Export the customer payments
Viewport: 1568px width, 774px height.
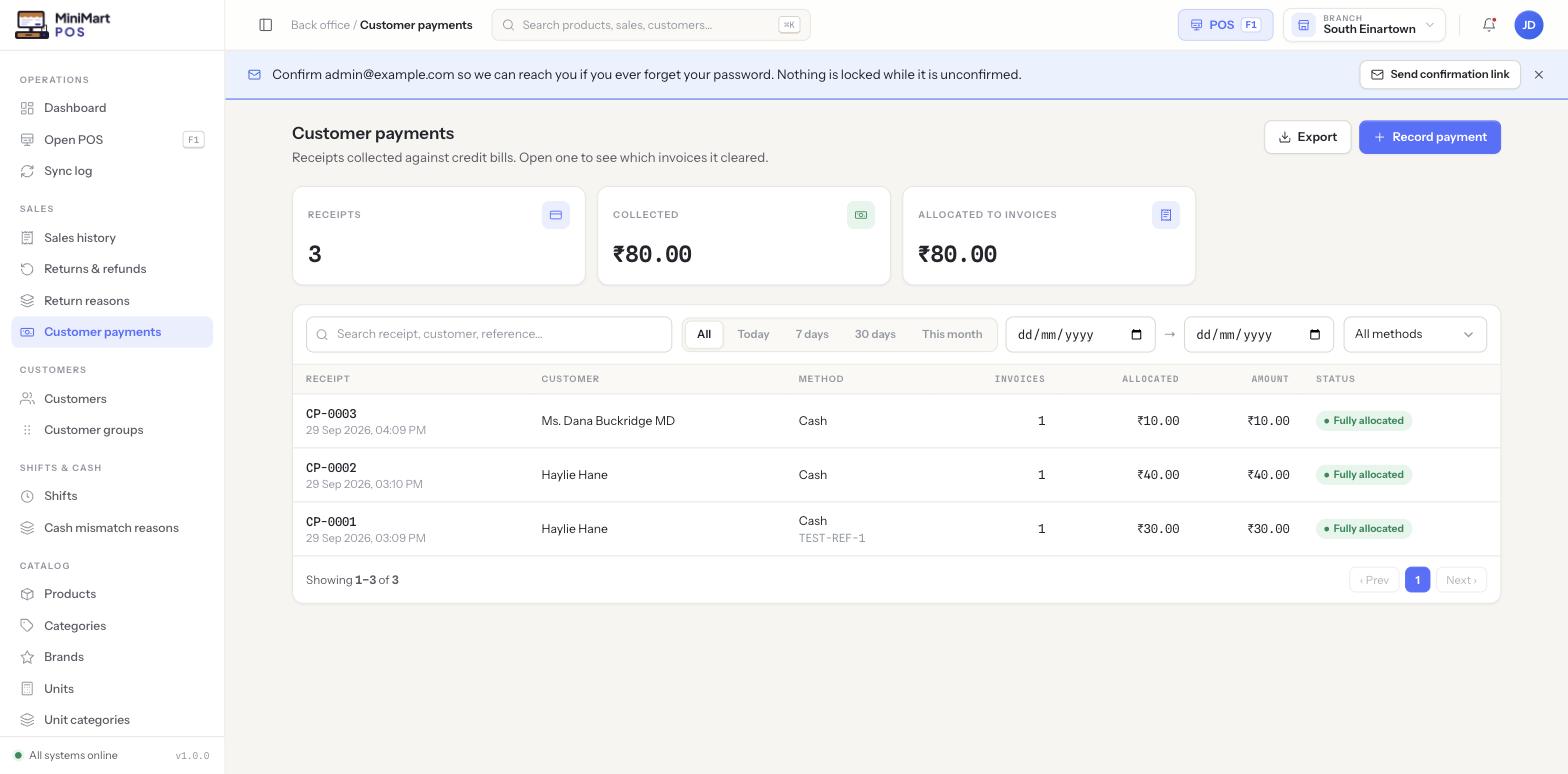pos(1308,137)
